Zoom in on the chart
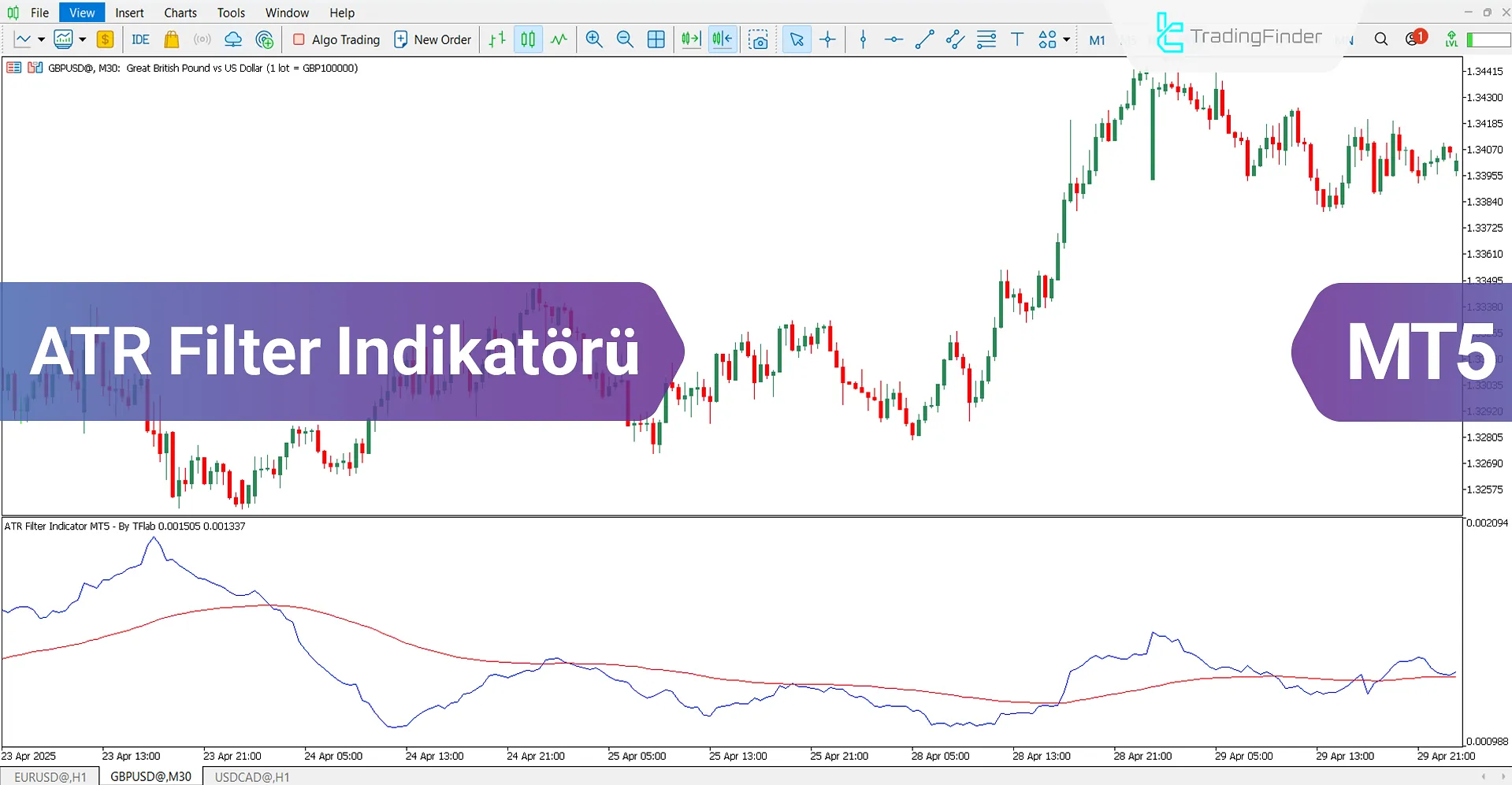Viewport: 1512px width, 785px height. click(594, 39)
